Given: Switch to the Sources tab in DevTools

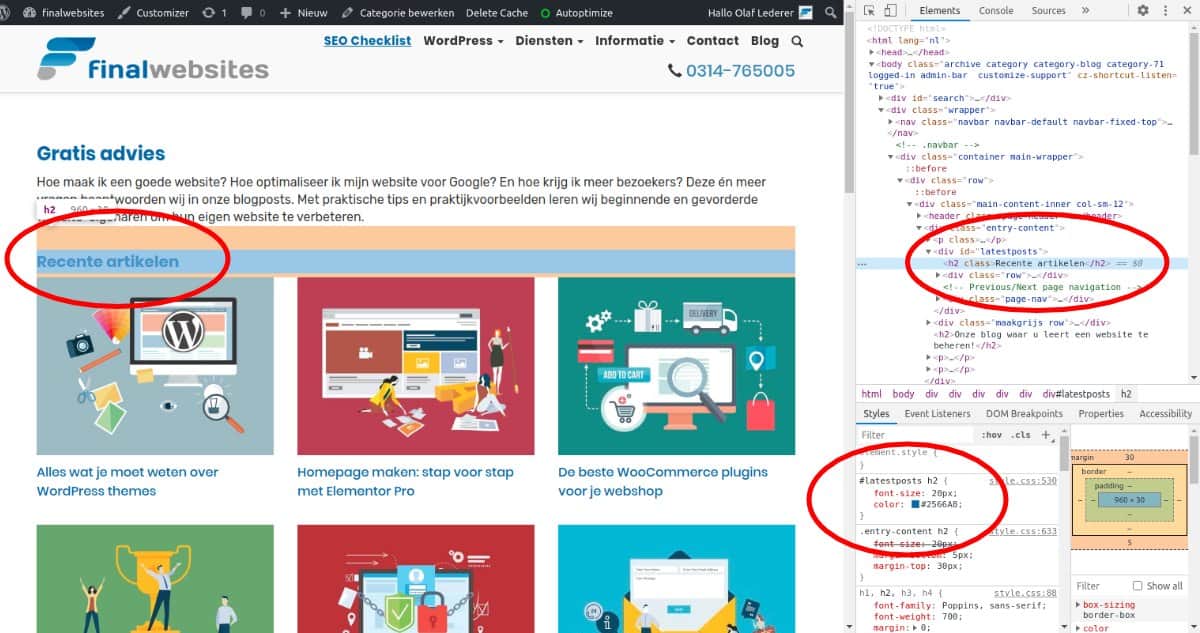Looking at the screenshot, I should [x=1048, y=11].
